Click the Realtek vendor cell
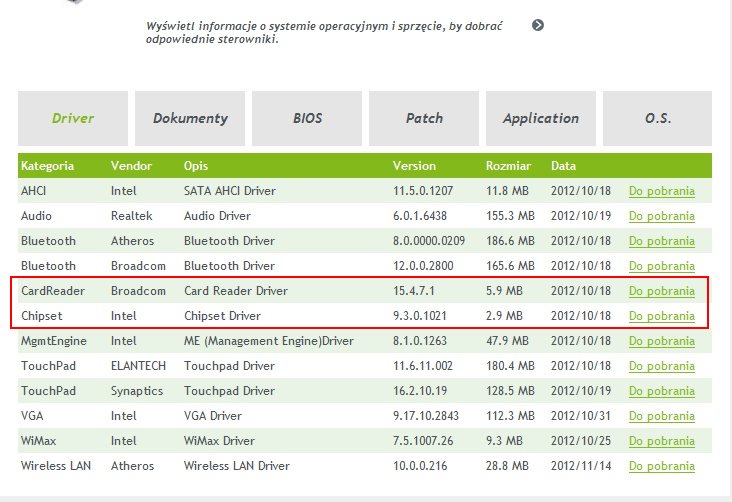This screenshot has height=502, width=732. (132, 216)
